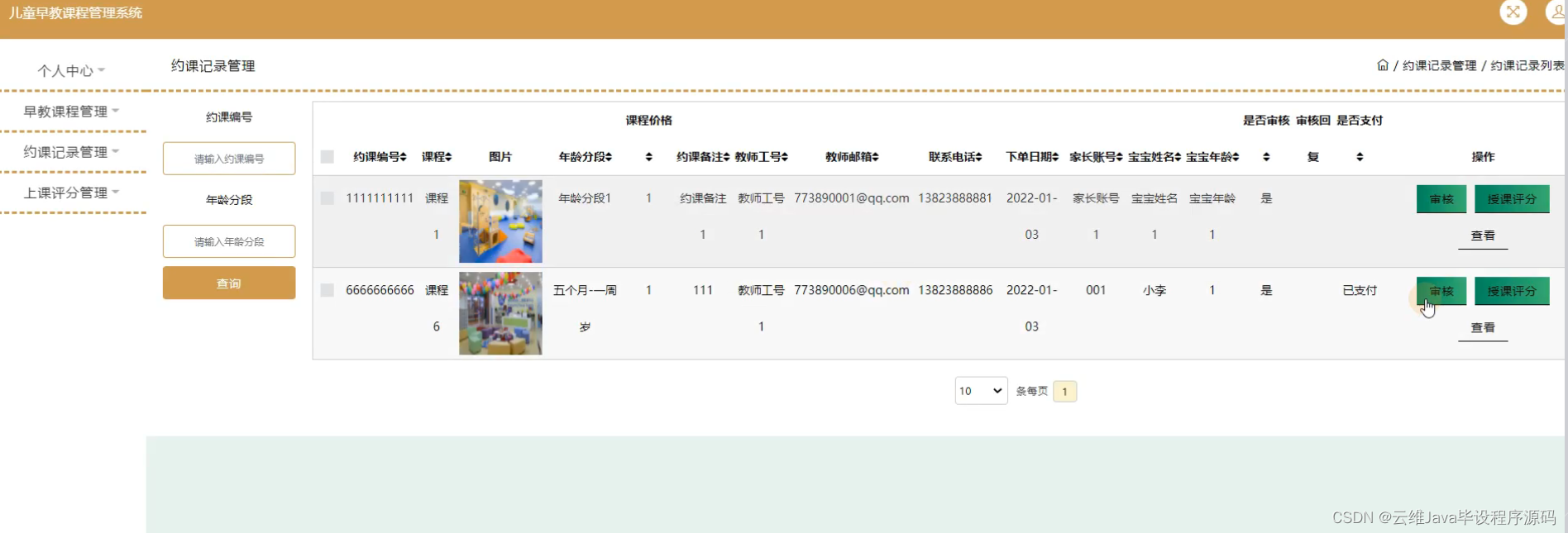The width and height of the screenshot is (1568, 533).
Task: Expand the 约课记录管理 sidebar menu
Action: coord(71,152)
